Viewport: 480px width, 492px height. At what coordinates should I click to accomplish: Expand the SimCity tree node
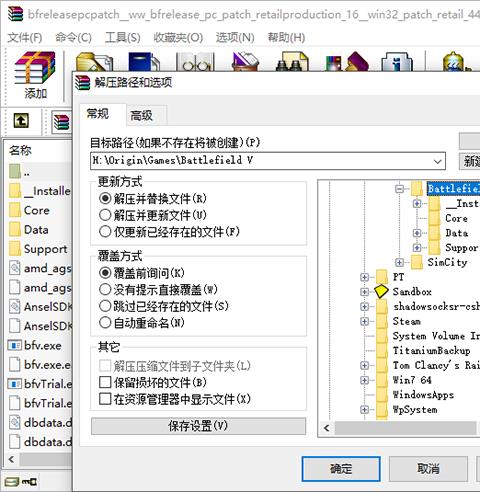click(x=399, y=262)
